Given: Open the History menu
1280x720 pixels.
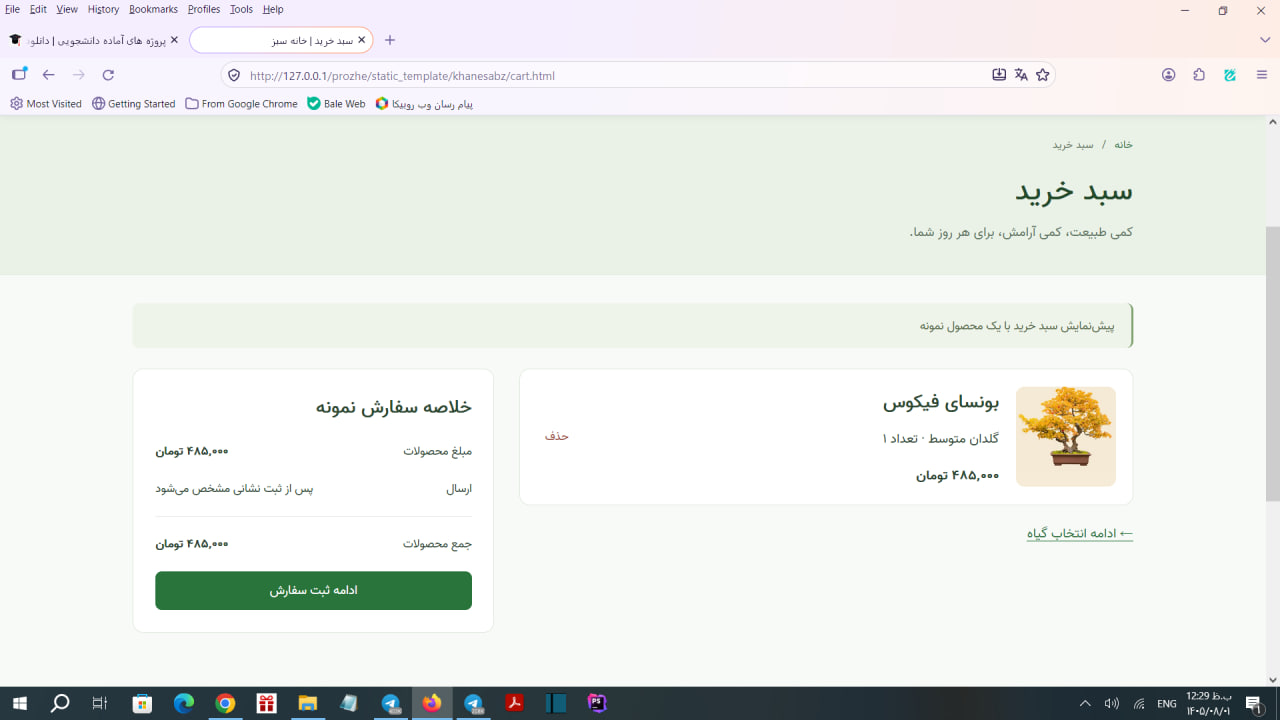Looking at the screenshot, I should pyautogui.click(x=103, y=9).
